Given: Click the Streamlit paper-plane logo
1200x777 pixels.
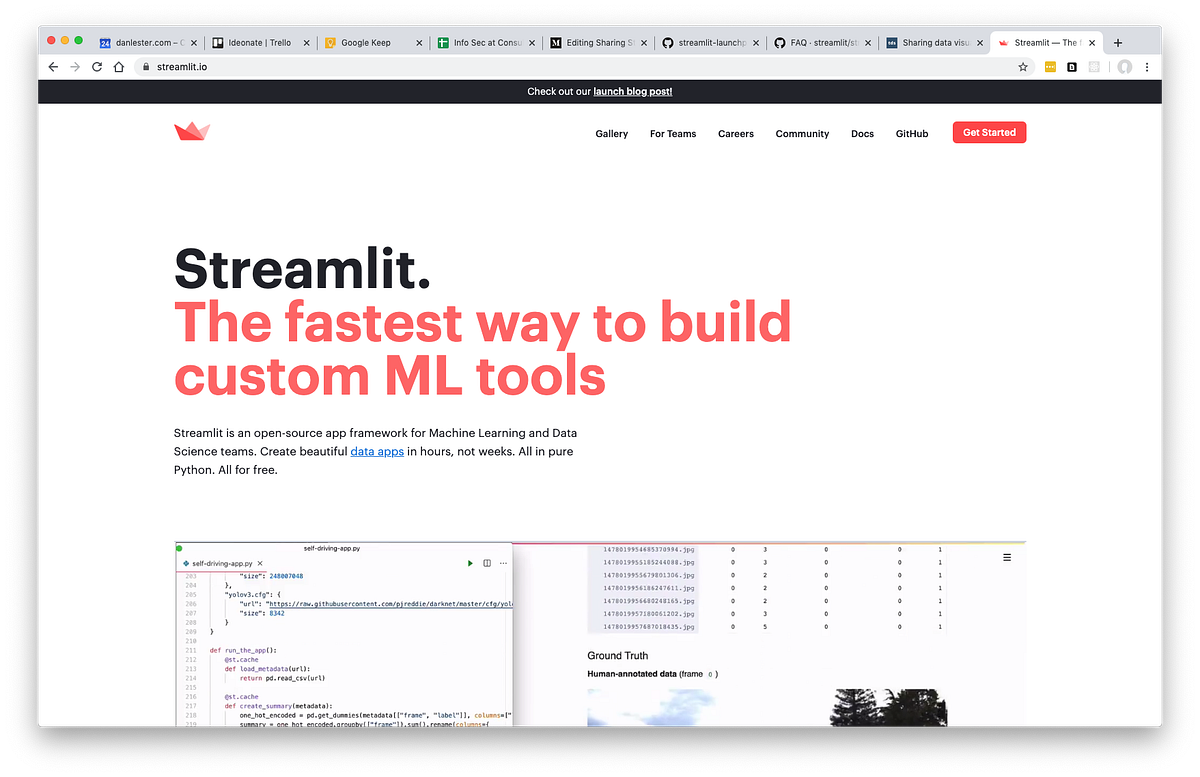Looking at the screenshot, I should coord(191,130).
